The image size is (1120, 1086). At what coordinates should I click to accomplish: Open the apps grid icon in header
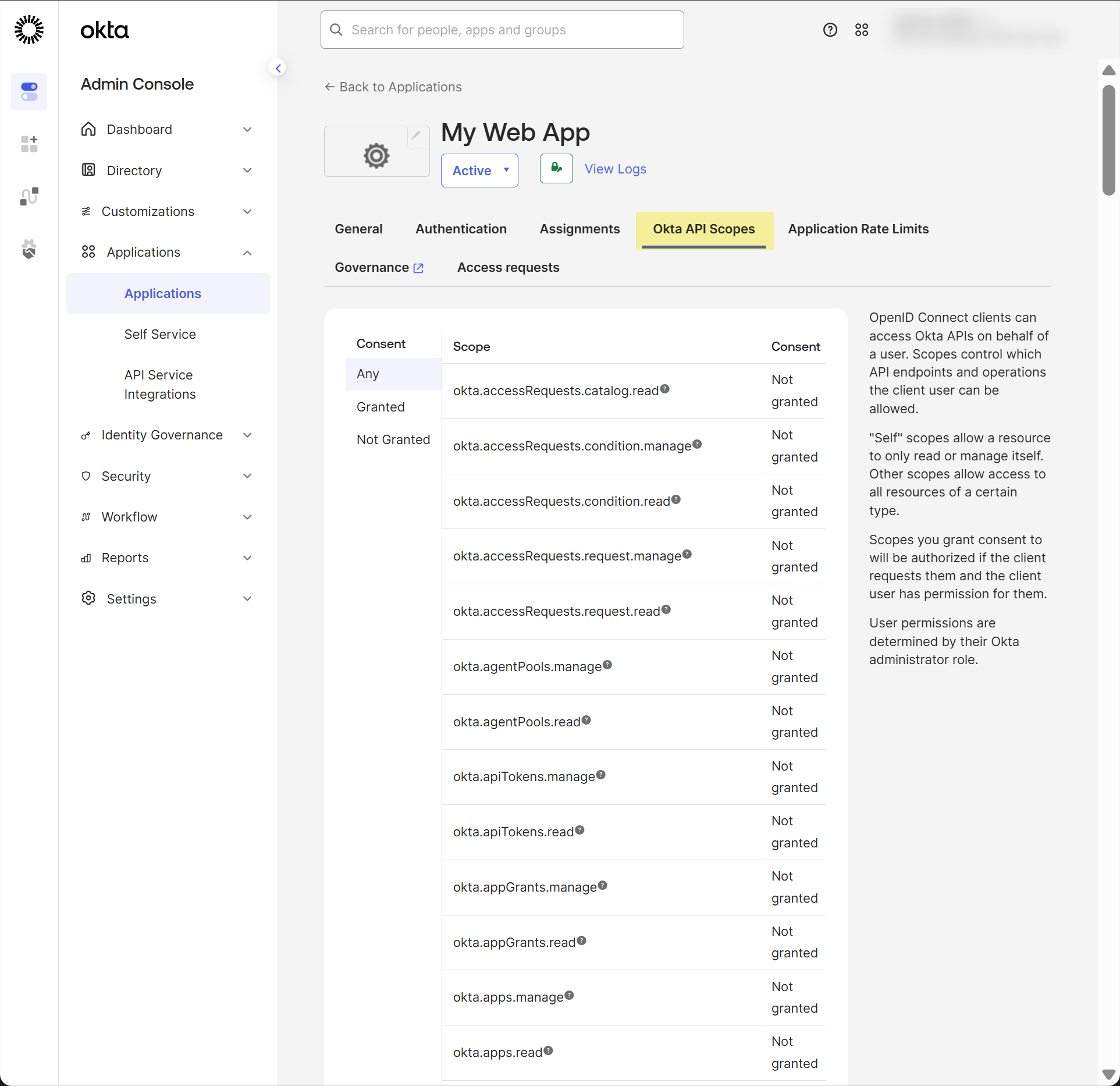pyautogui.click(x=861, y=30)
